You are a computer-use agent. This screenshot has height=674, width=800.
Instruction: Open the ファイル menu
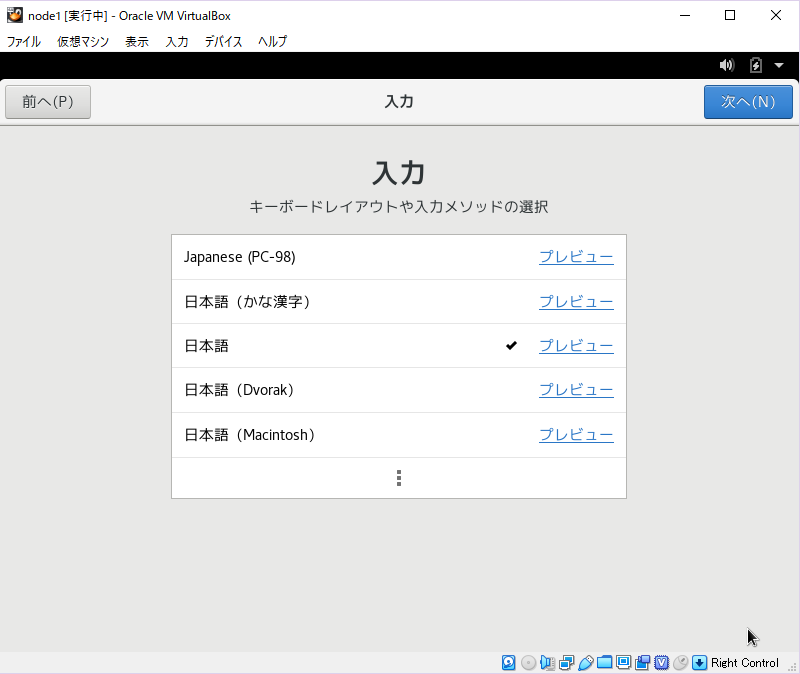pyautogui.click(x=23, y=41)
